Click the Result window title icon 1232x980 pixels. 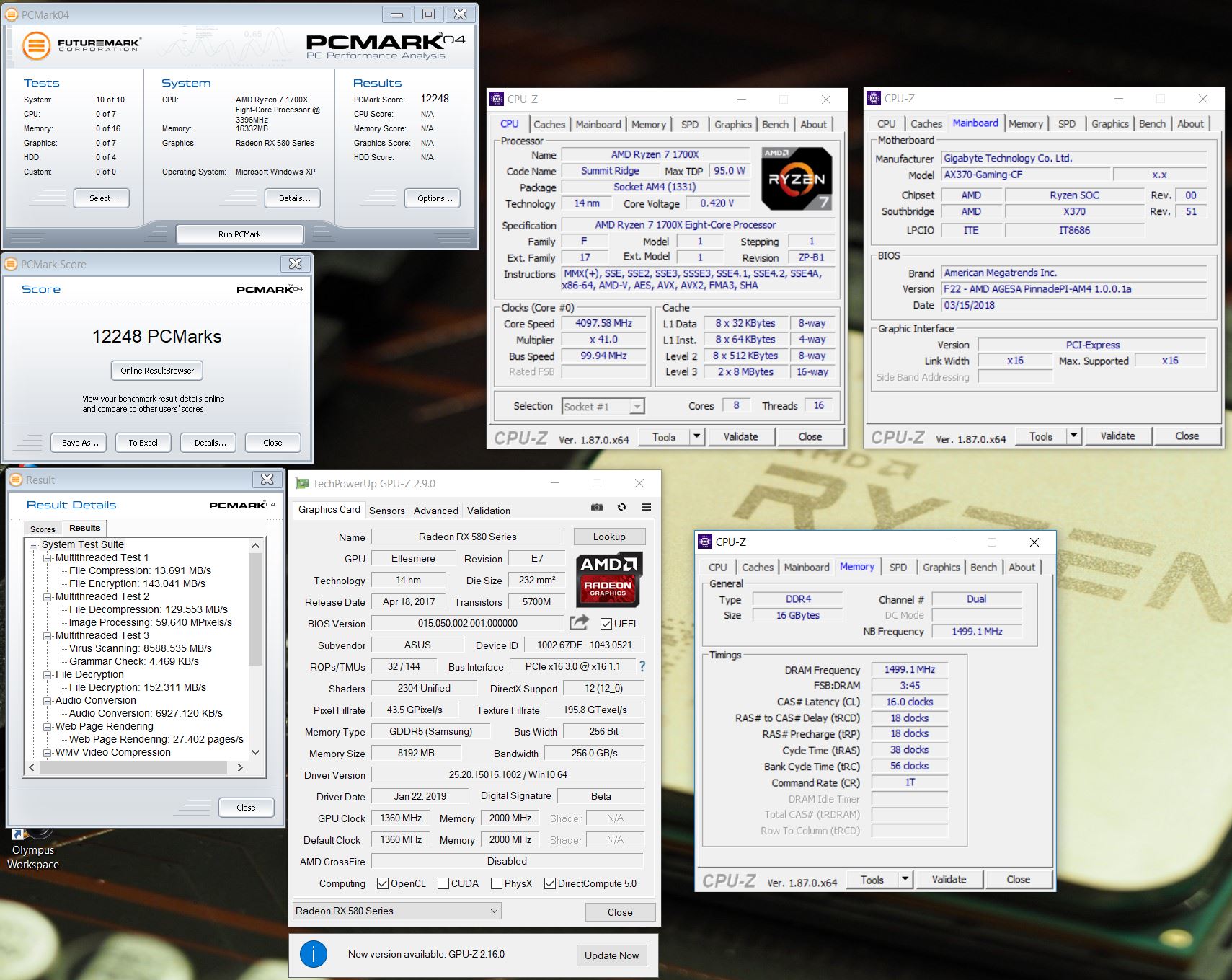pyautogui.click(x=16, y=480)
